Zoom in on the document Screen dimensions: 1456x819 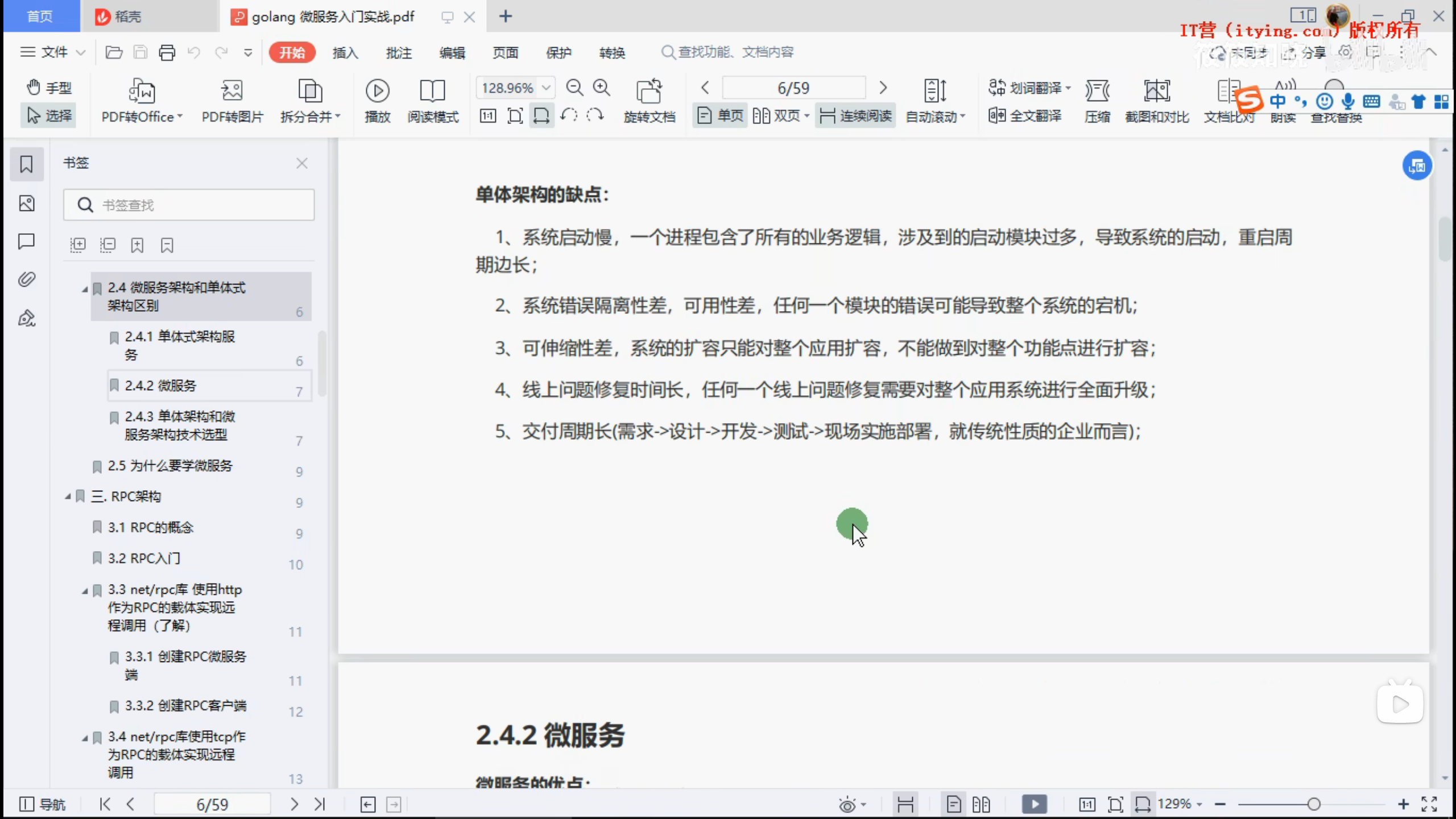click(x=601, y=88)
